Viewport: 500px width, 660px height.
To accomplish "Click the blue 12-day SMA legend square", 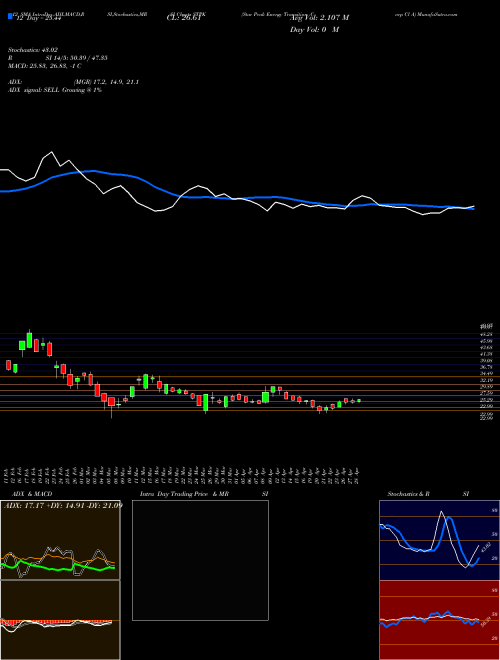I will [x=11, y=17].
